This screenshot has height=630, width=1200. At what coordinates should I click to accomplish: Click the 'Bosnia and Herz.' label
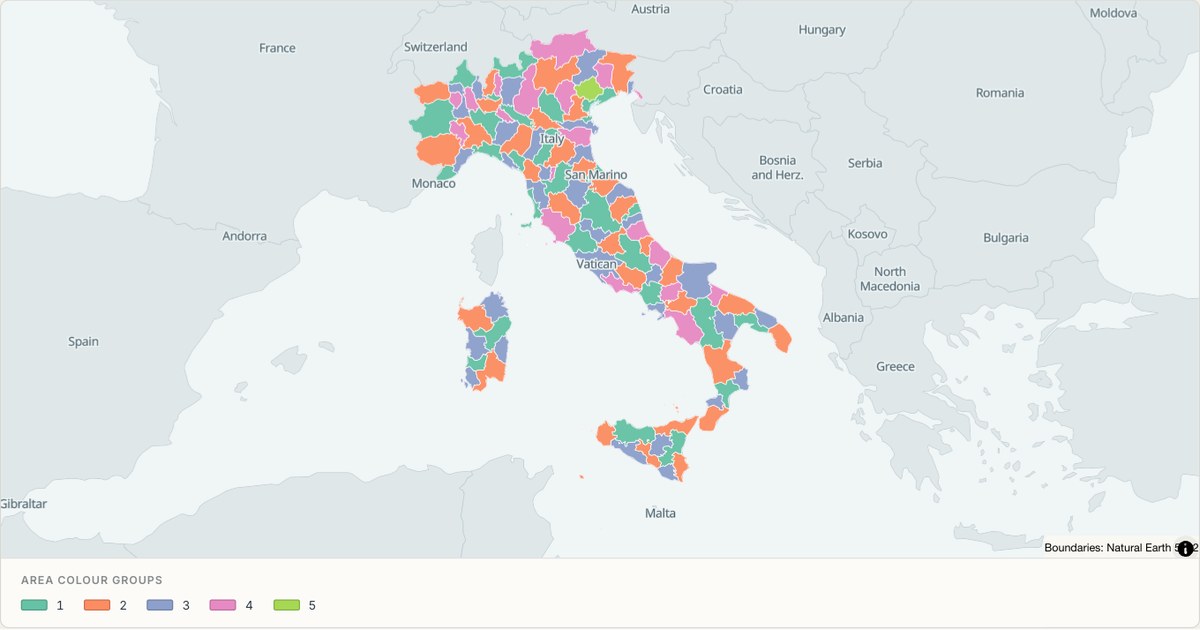point(777,167)
